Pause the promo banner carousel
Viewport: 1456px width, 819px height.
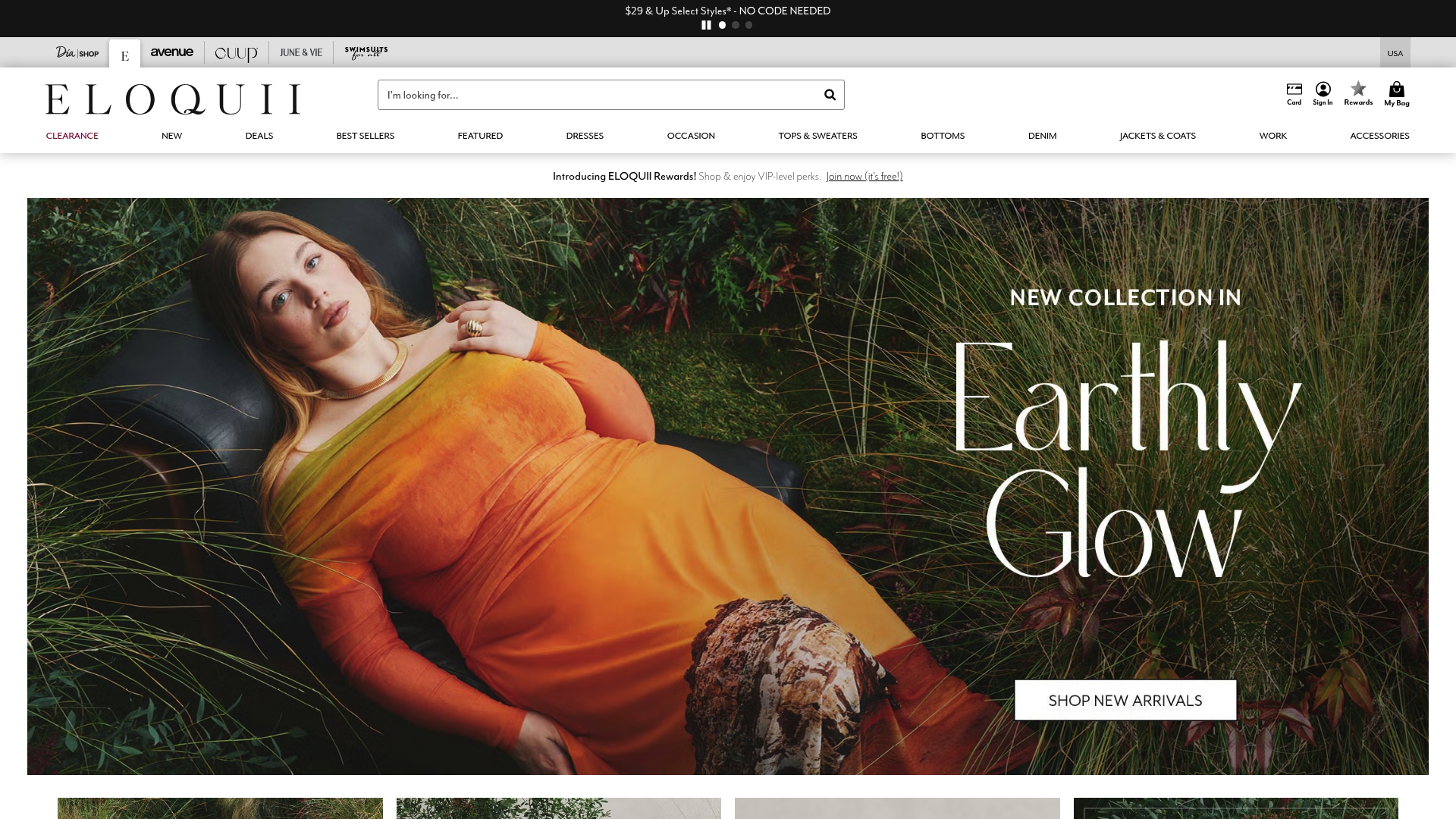pos(706,25)
